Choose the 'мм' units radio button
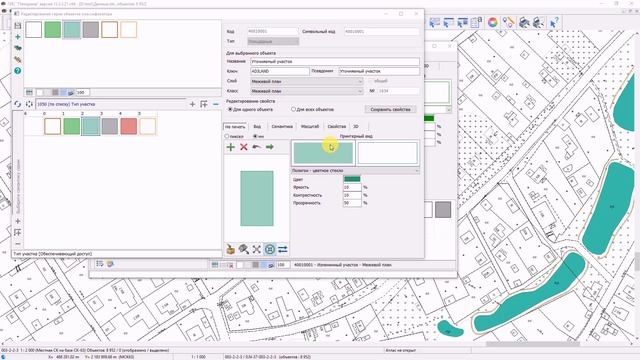 pyautogui.click(x=255, y=136)
